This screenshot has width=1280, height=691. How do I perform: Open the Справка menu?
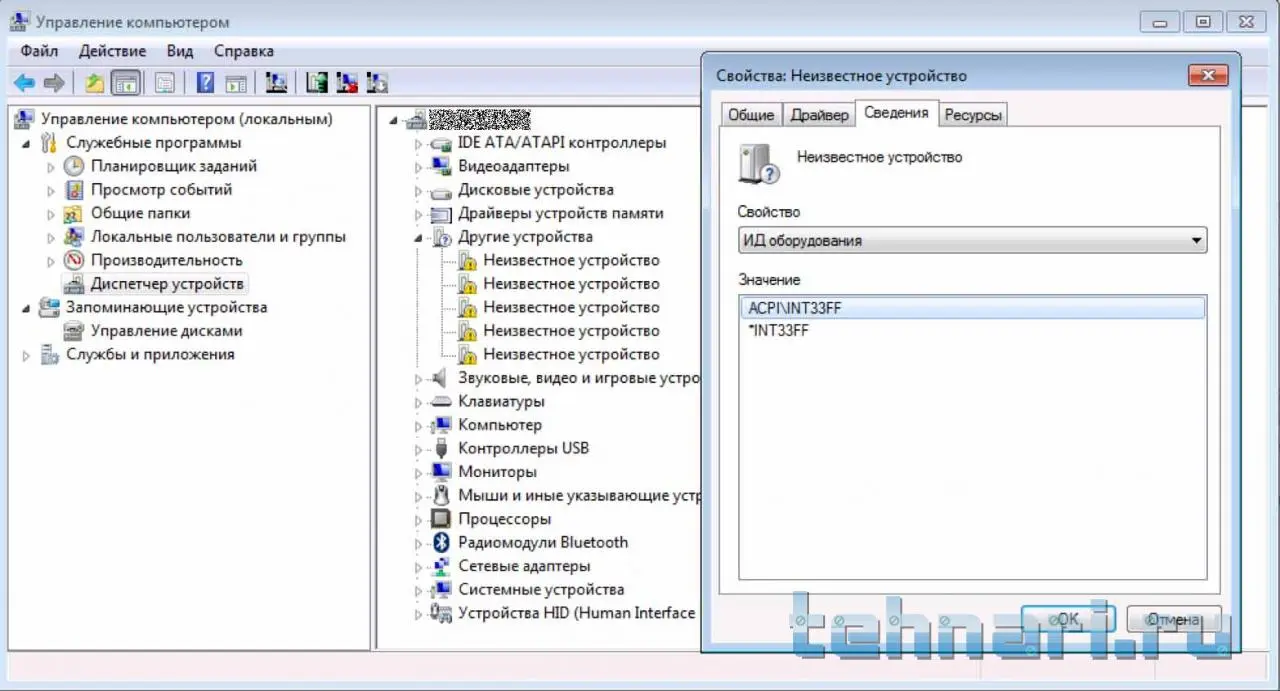coord(243,51)
